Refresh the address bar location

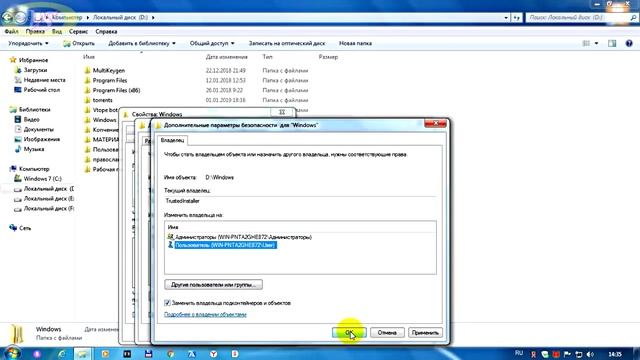click(517, 18)
